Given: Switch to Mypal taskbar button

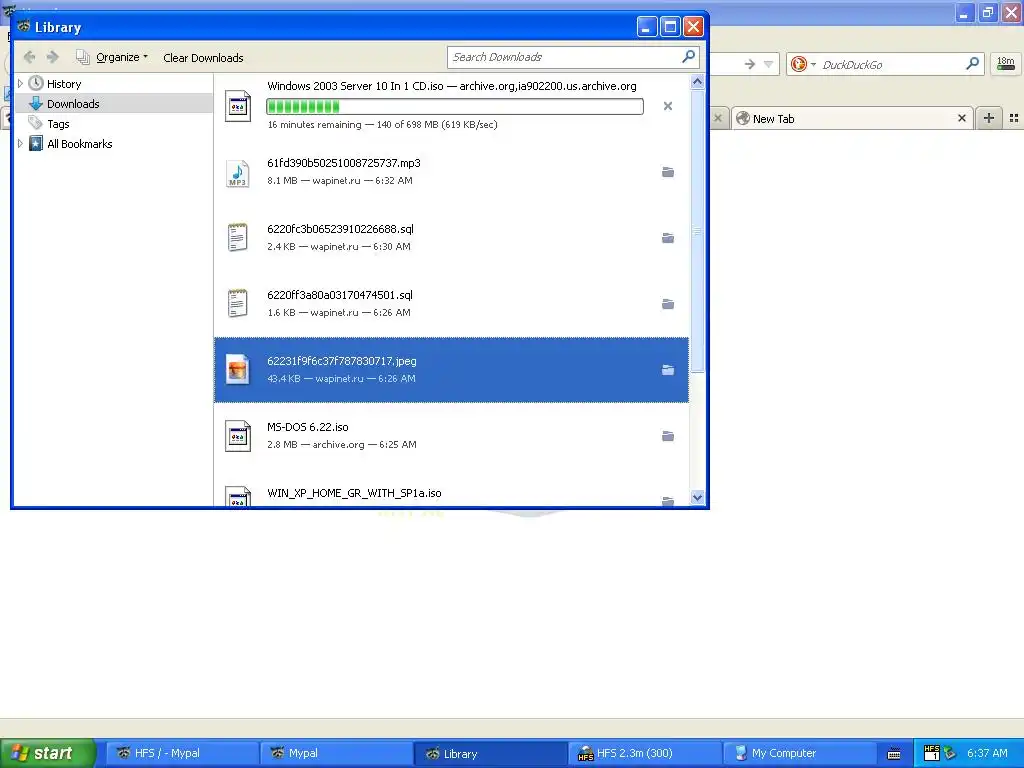Looking at the screenshot, I should click(336, 753).
